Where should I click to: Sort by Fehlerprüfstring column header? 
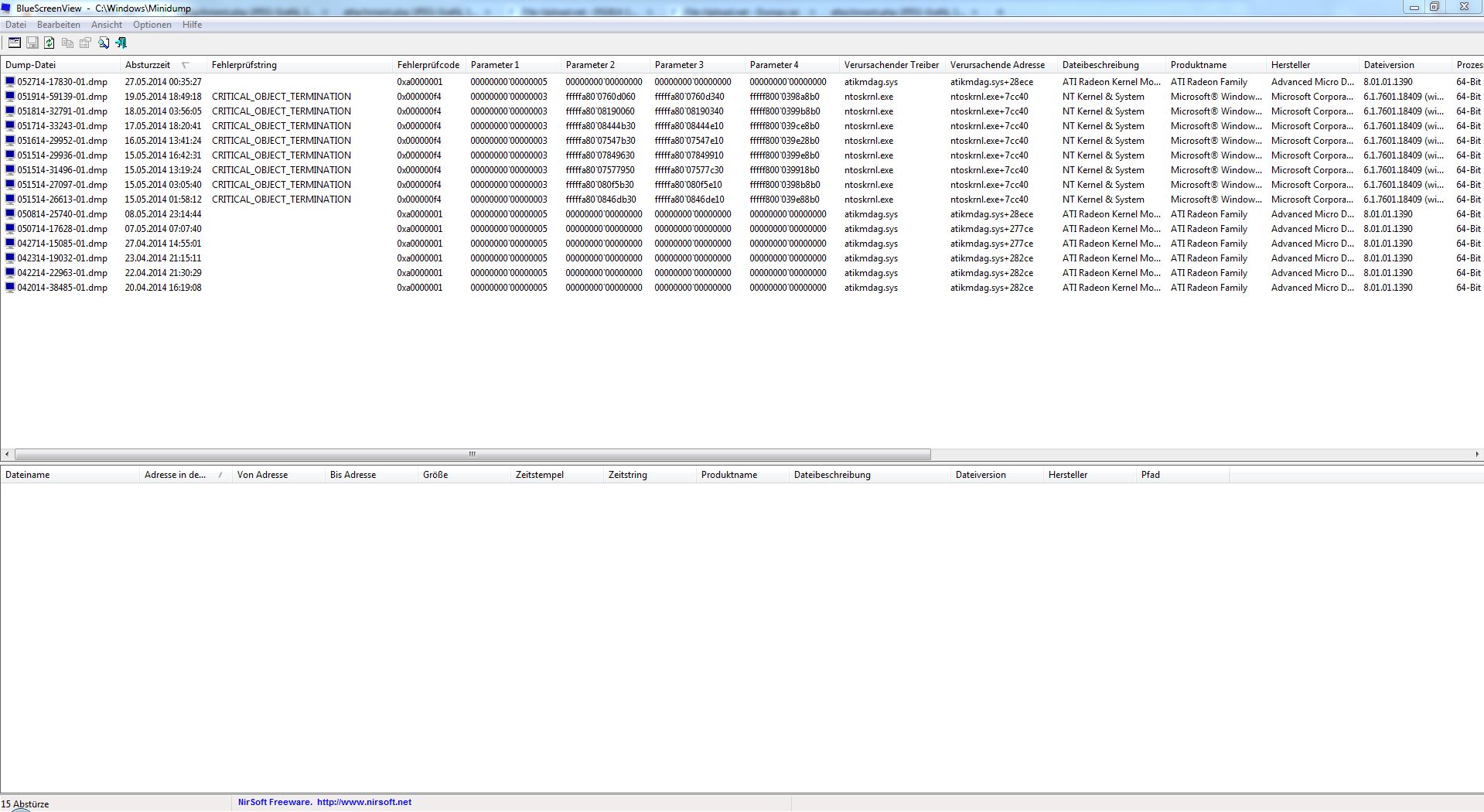(x=299, y=65)
